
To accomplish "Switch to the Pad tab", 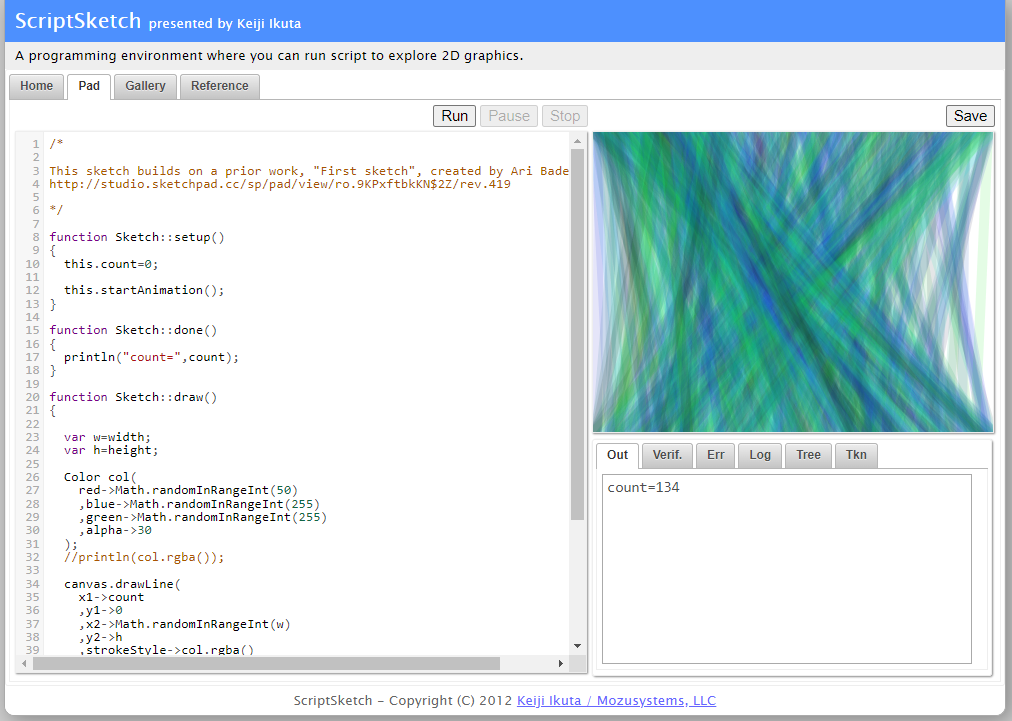I will click(x=89, y=86).
